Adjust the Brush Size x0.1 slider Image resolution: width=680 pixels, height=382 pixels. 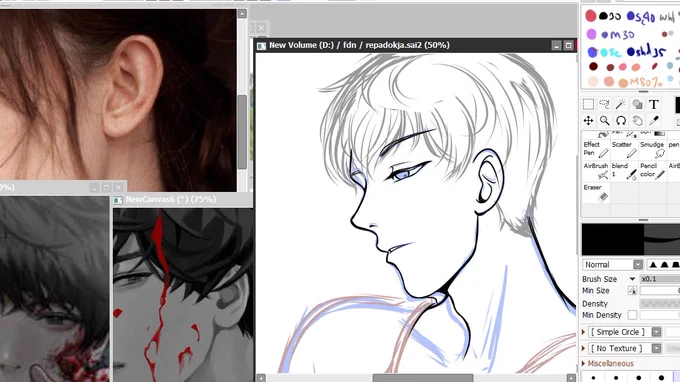pyautogui.click(x=660, y=279)
